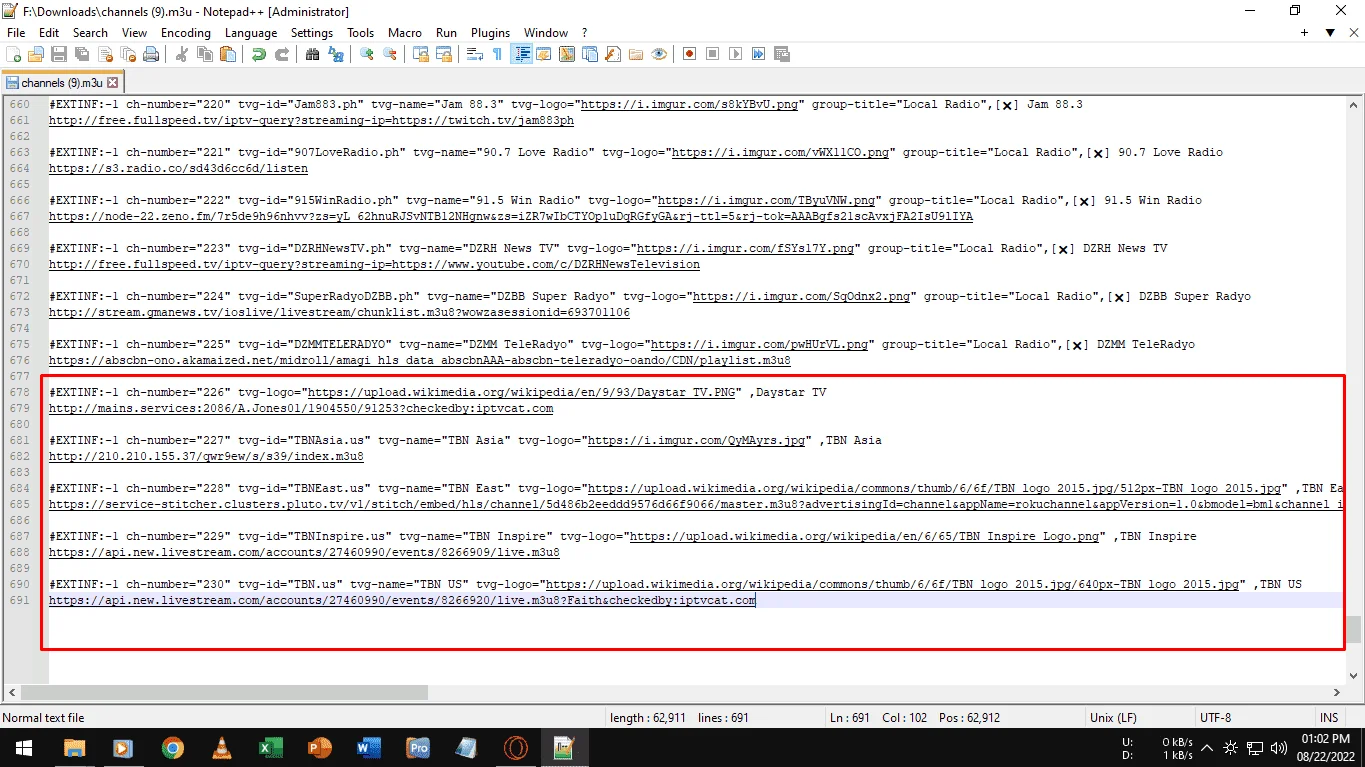The height and width of the screenshot is (767, 1365).
Task: Toggle synchronize vertical scrolling icon
Action: tap(420, 54)
